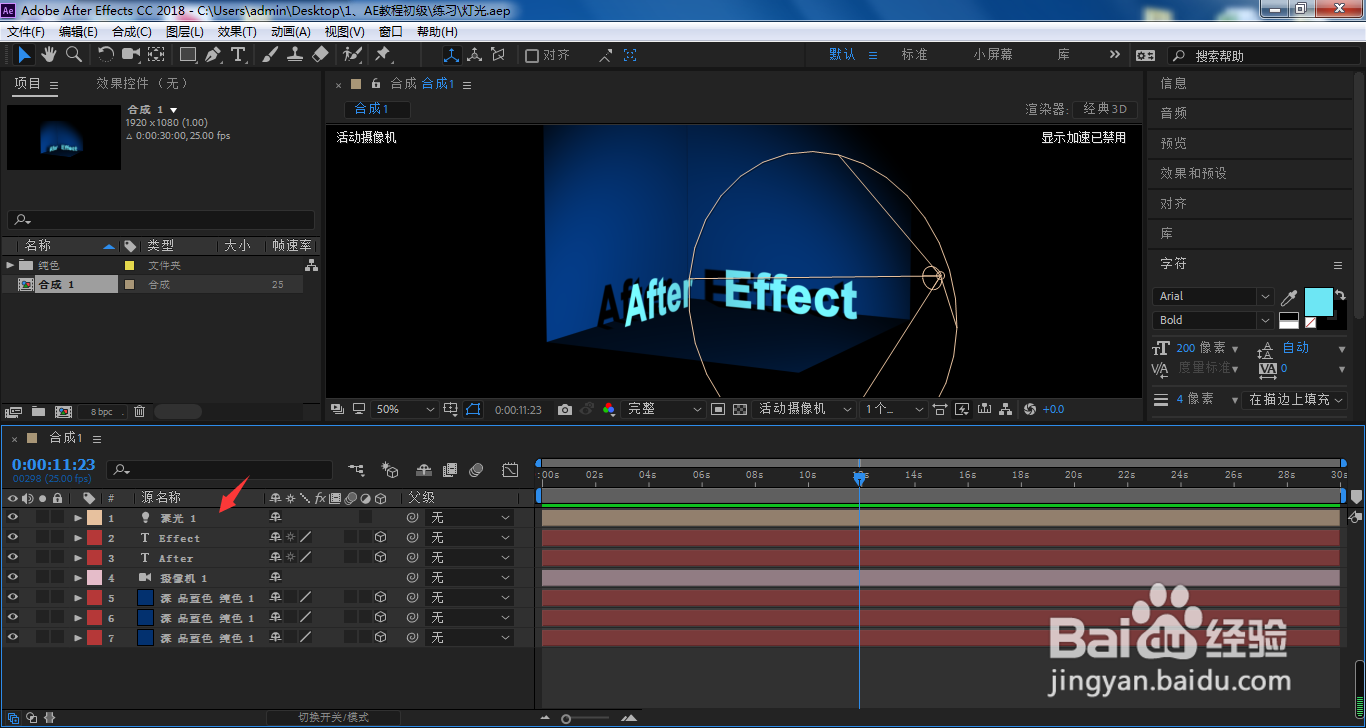This screenshot has height=728, width=1366.
Task: Hide the 摄像机 1 layer
Action: point(13,578)
